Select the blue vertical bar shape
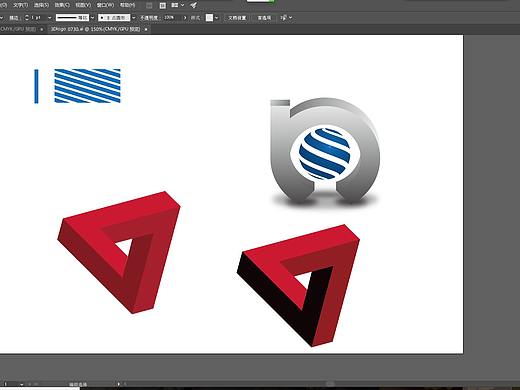This screenshot has width=520, height=390. click(36, 86)
